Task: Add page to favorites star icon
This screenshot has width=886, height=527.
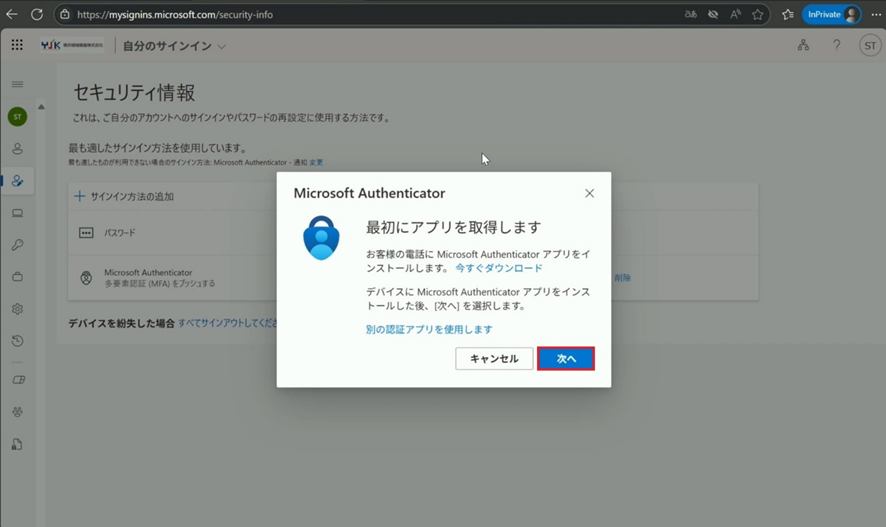Action: [758, 14]
